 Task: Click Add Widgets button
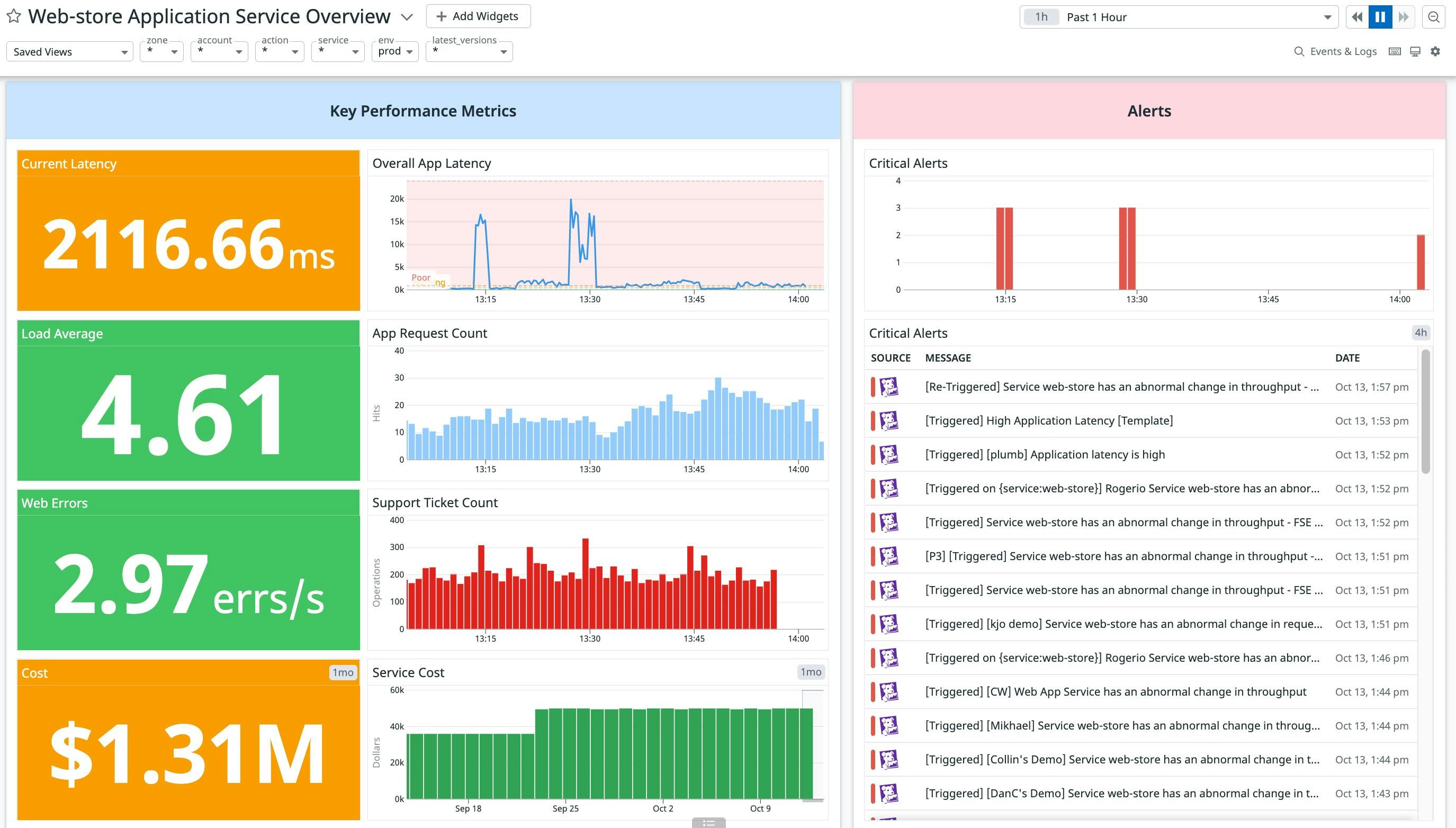point(478,16)
